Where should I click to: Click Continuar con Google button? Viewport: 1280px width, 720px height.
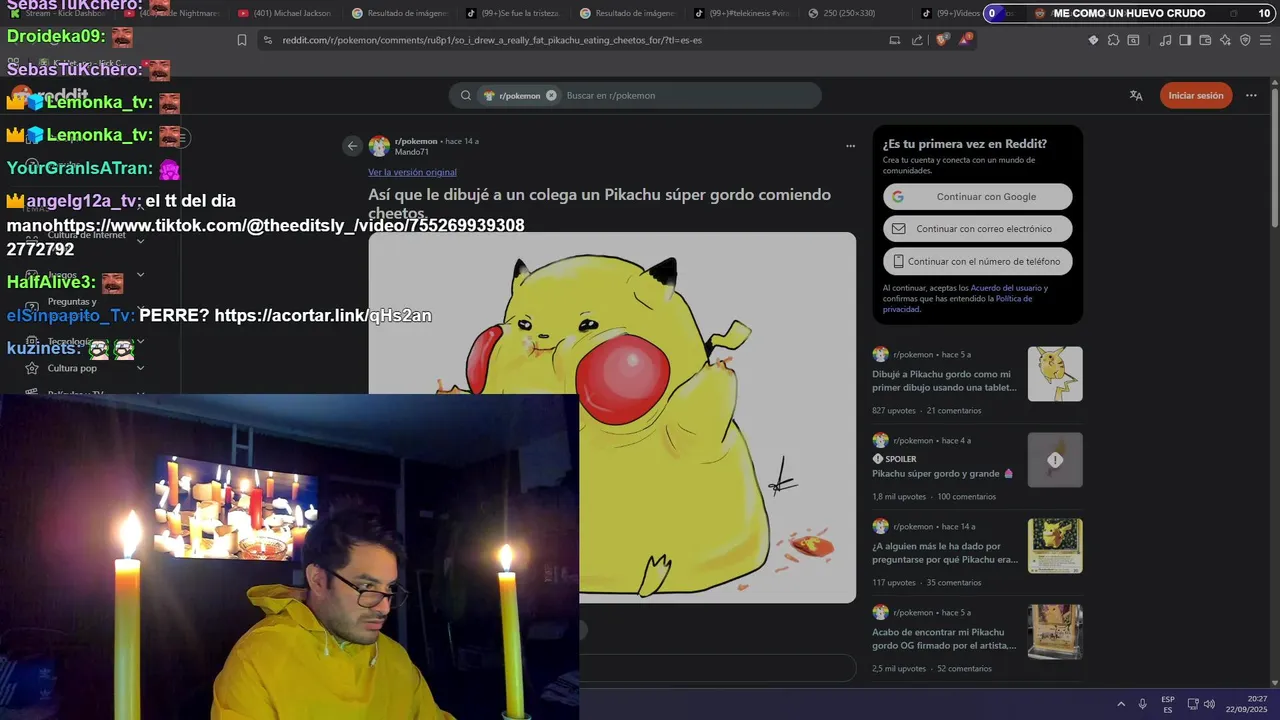coord(977,197)
